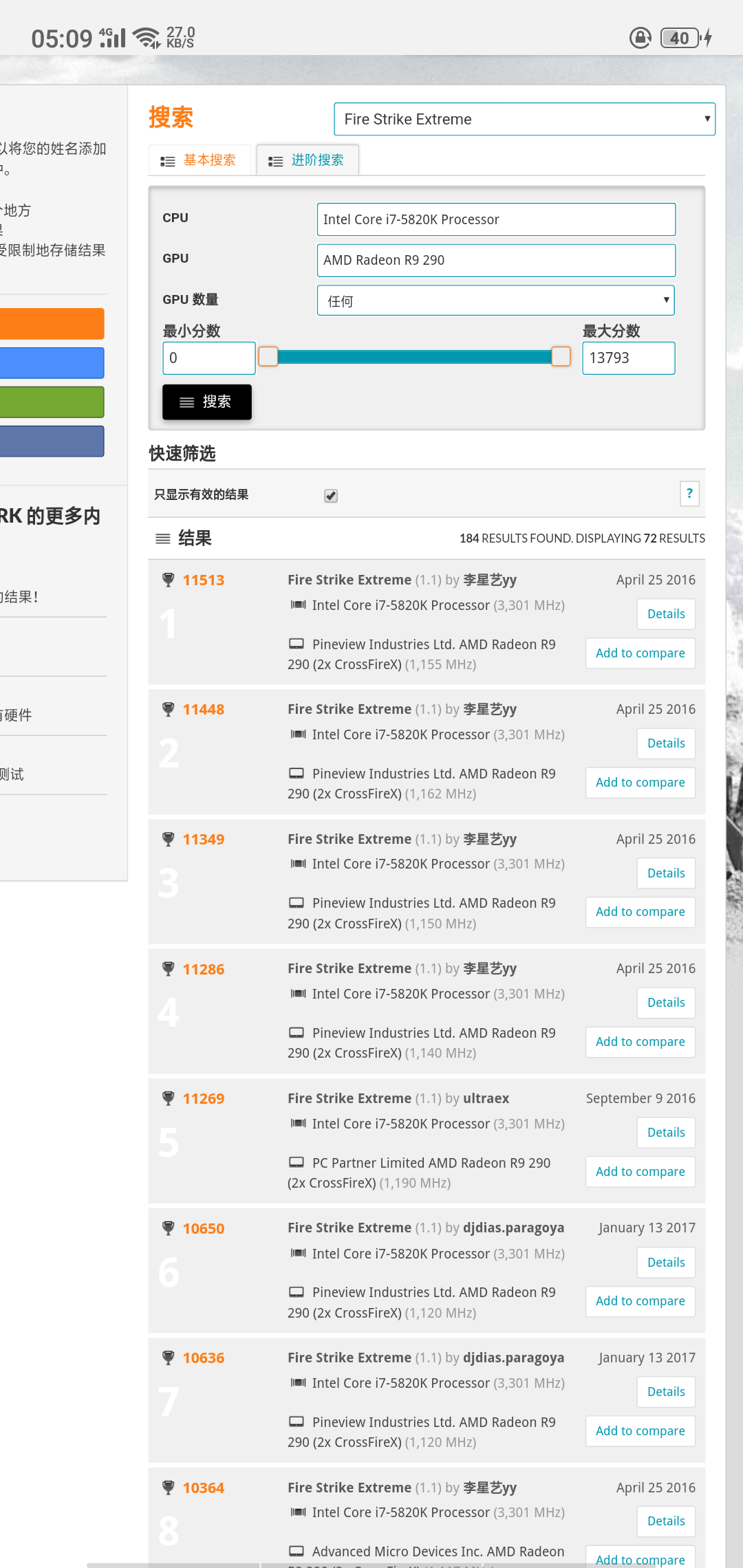
Task: Open Details for score 10364
Action: click(666, 1521)
